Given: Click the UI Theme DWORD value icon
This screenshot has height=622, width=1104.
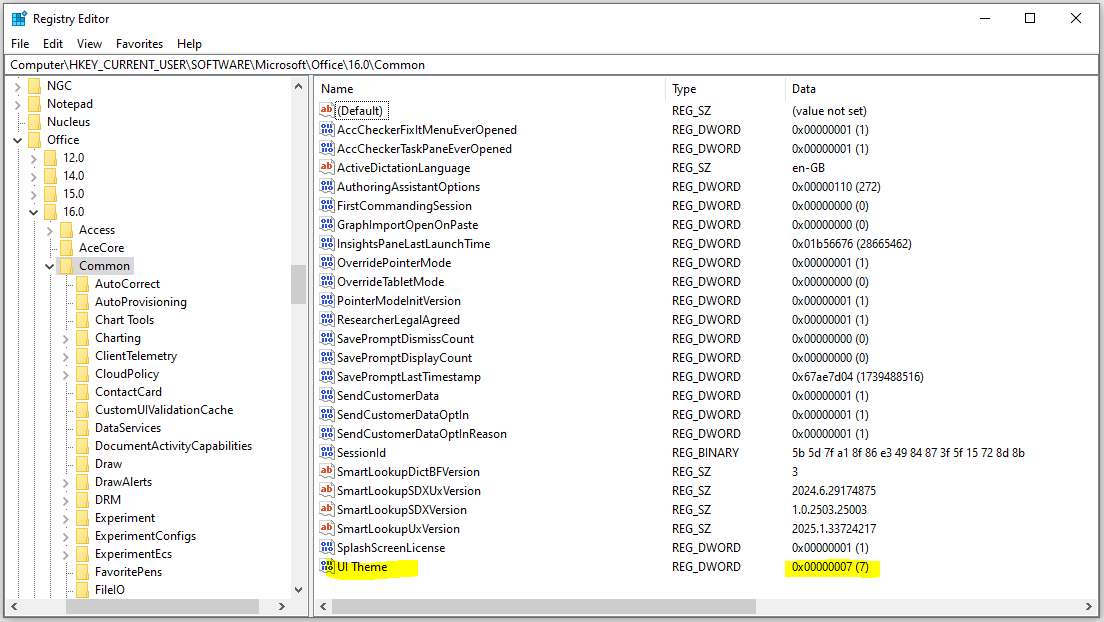Looking at the screenshot, I should 327,566.
